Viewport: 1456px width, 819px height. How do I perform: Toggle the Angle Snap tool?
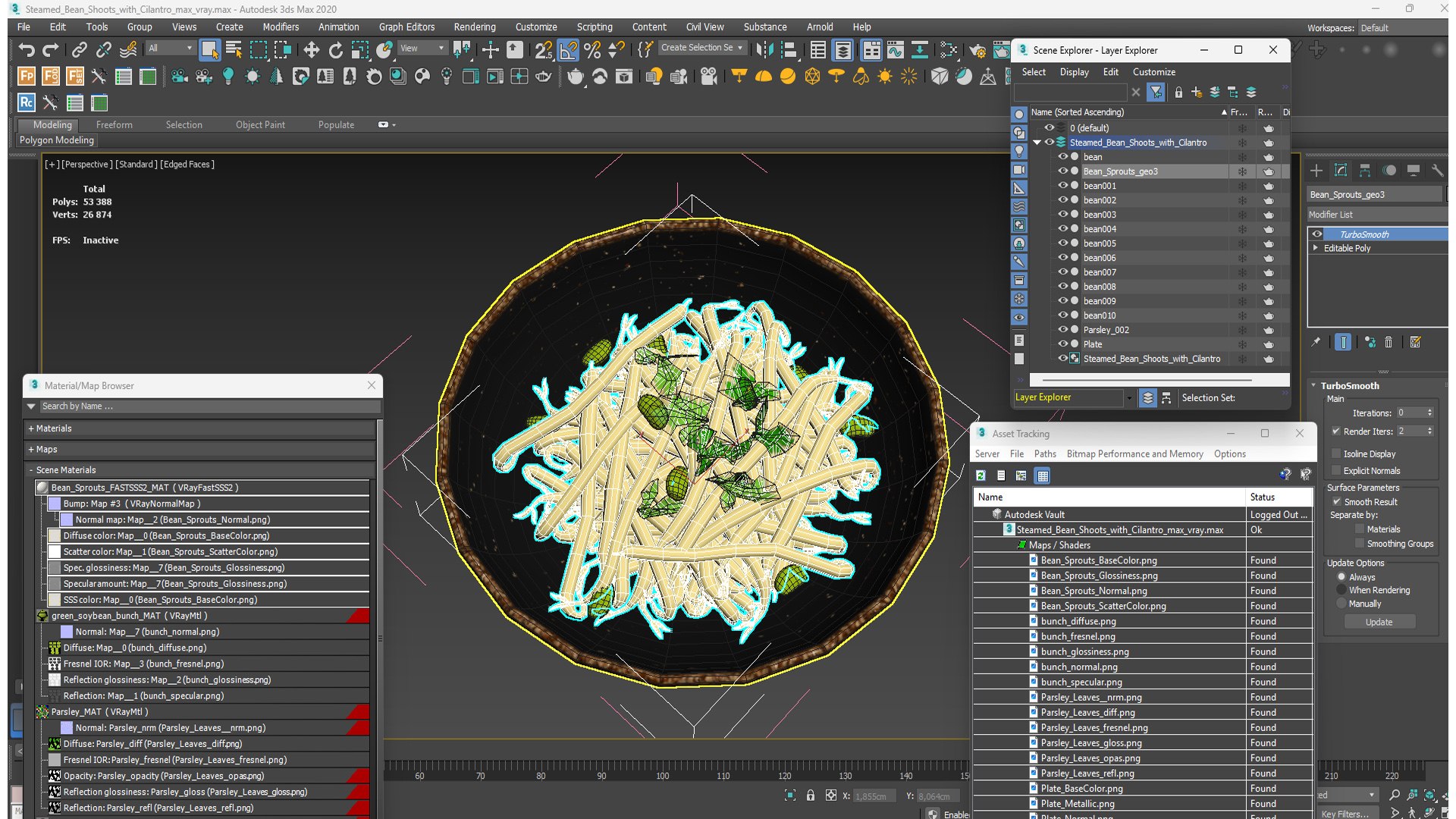(568, 50)
